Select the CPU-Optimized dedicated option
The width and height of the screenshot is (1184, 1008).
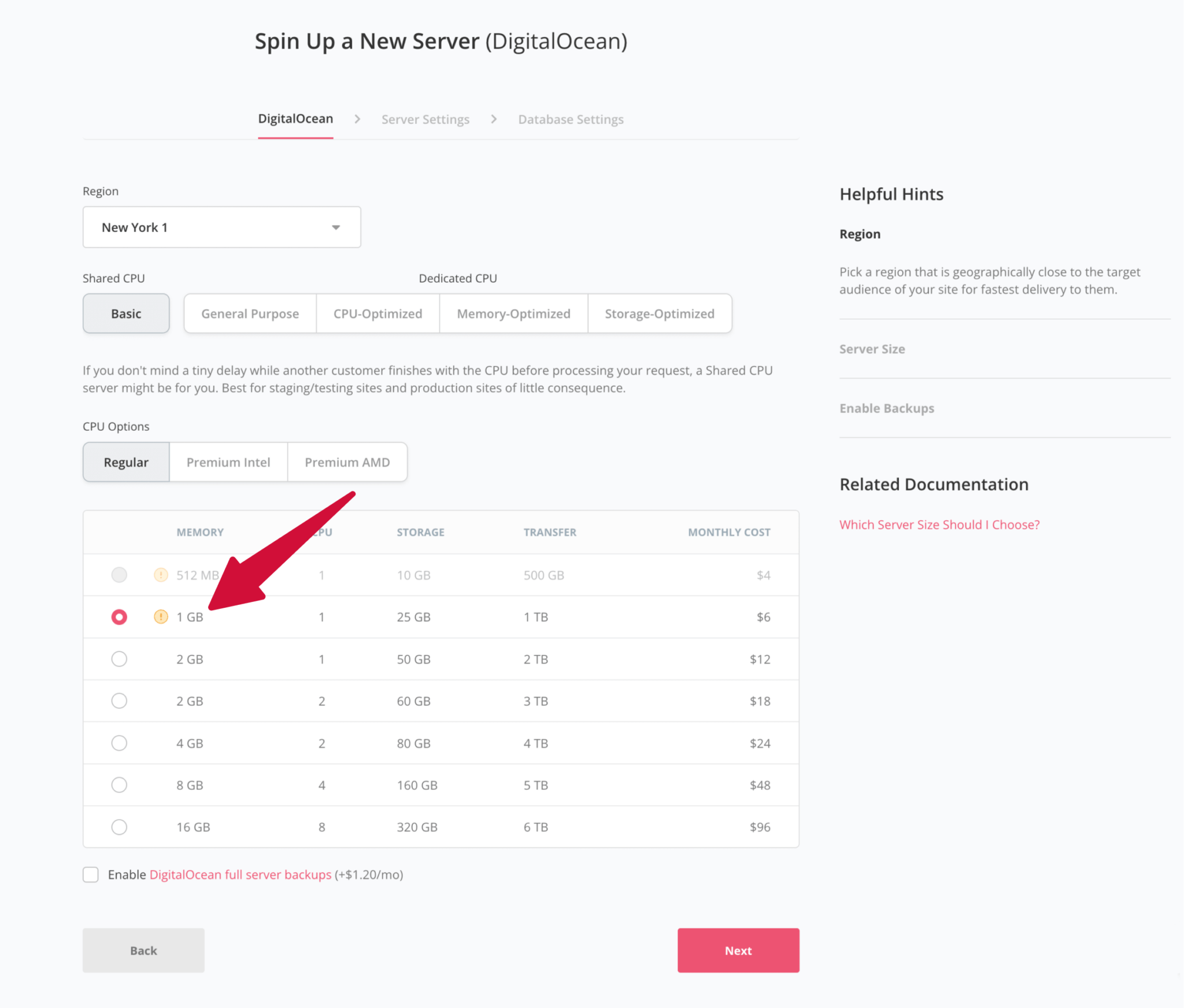377,313
